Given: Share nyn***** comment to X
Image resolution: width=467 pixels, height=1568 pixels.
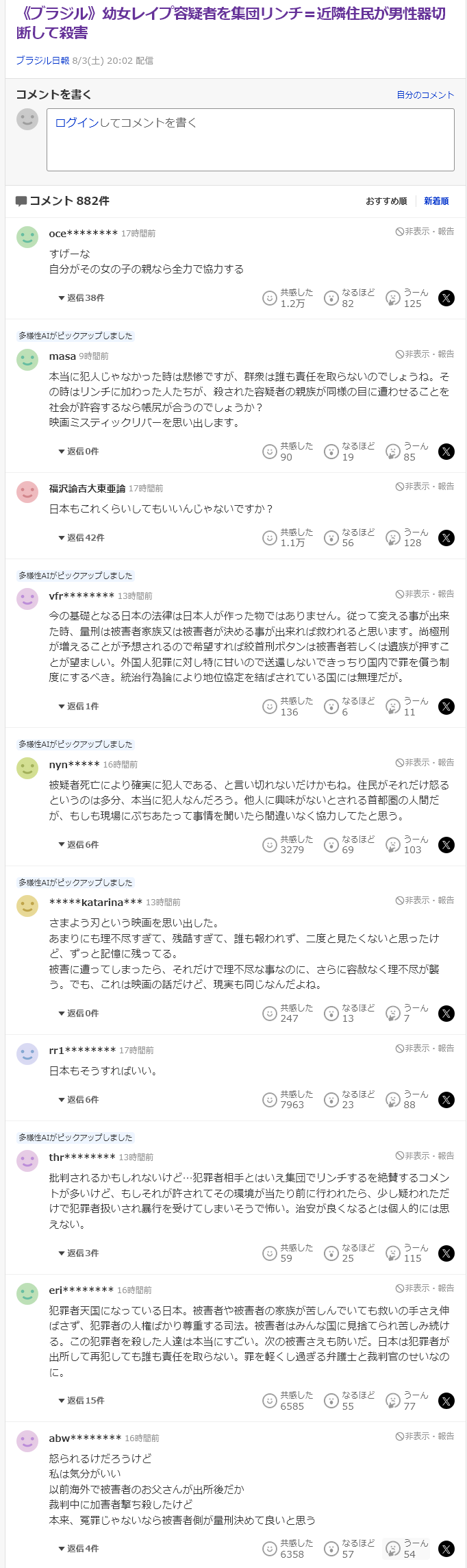Looking at the screenshot, I should click(446, 845).
